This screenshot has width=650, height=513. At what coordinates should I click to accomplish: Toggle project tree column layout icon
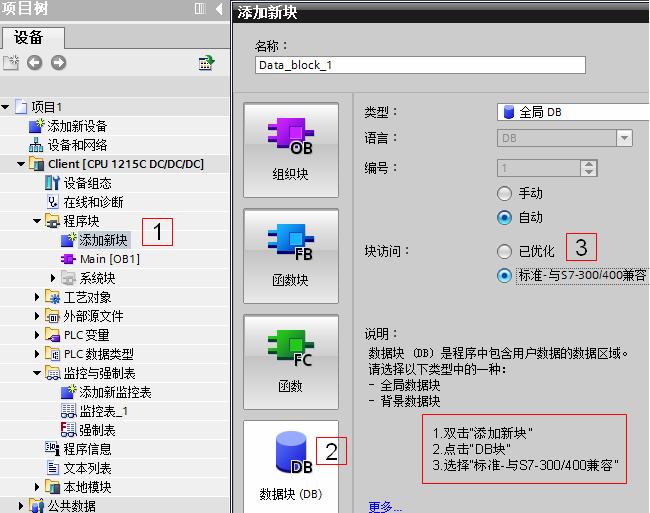[200, 8]
